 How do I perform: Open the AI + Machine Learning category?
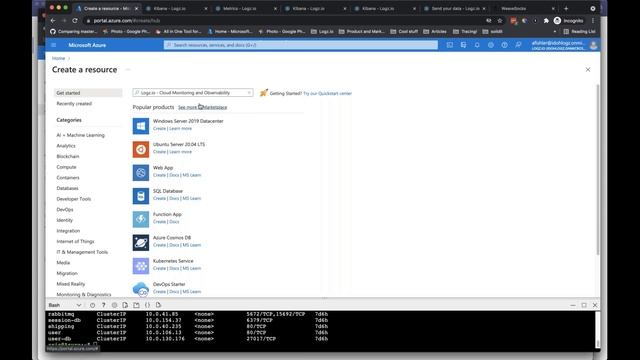[80, 135]
